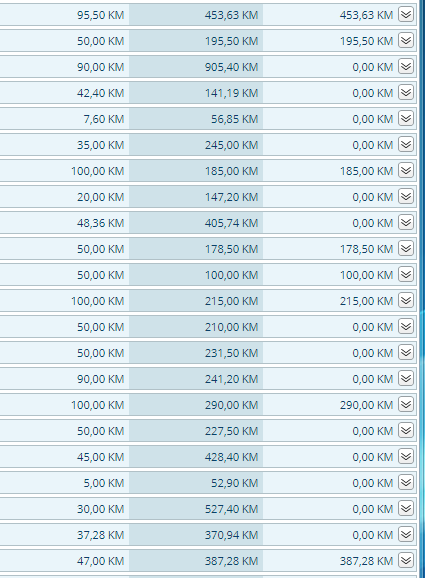Expand details of the 56,85 KM row
The height and width of the screenshot is (578, 425).
[406, 119]
